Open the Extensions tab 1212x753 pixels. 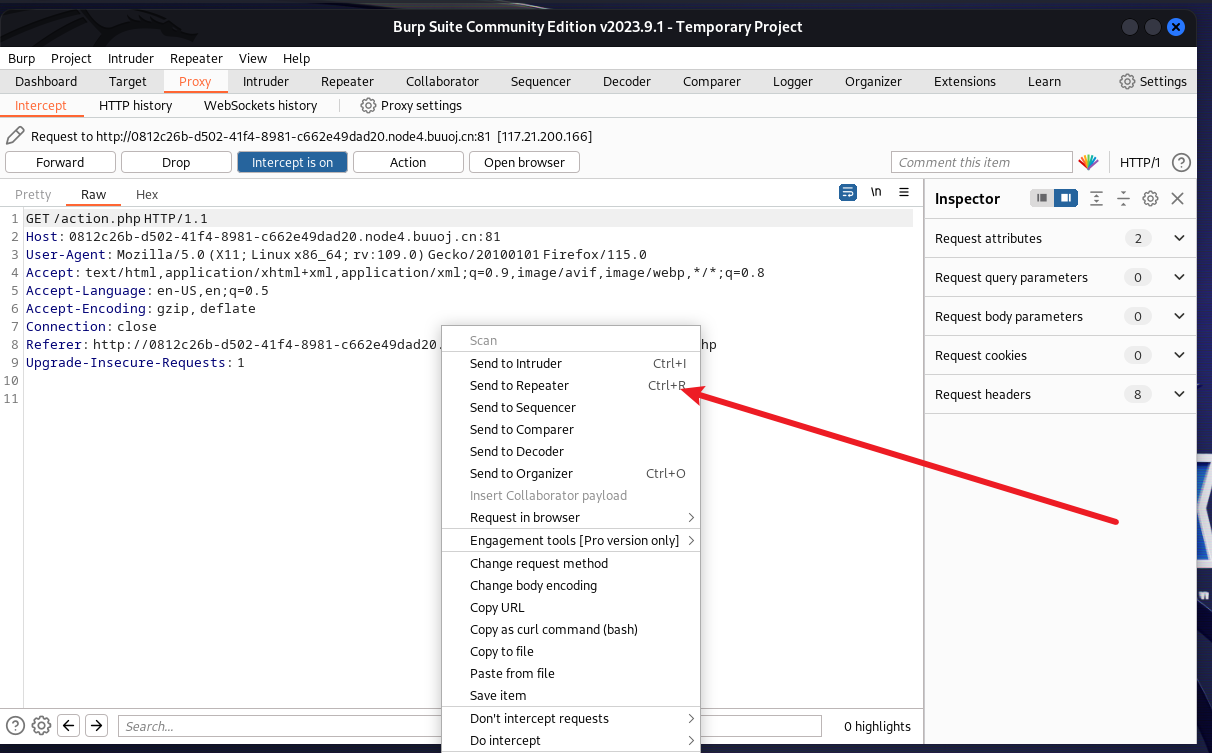pyautogui.click(x=964, y=82)
